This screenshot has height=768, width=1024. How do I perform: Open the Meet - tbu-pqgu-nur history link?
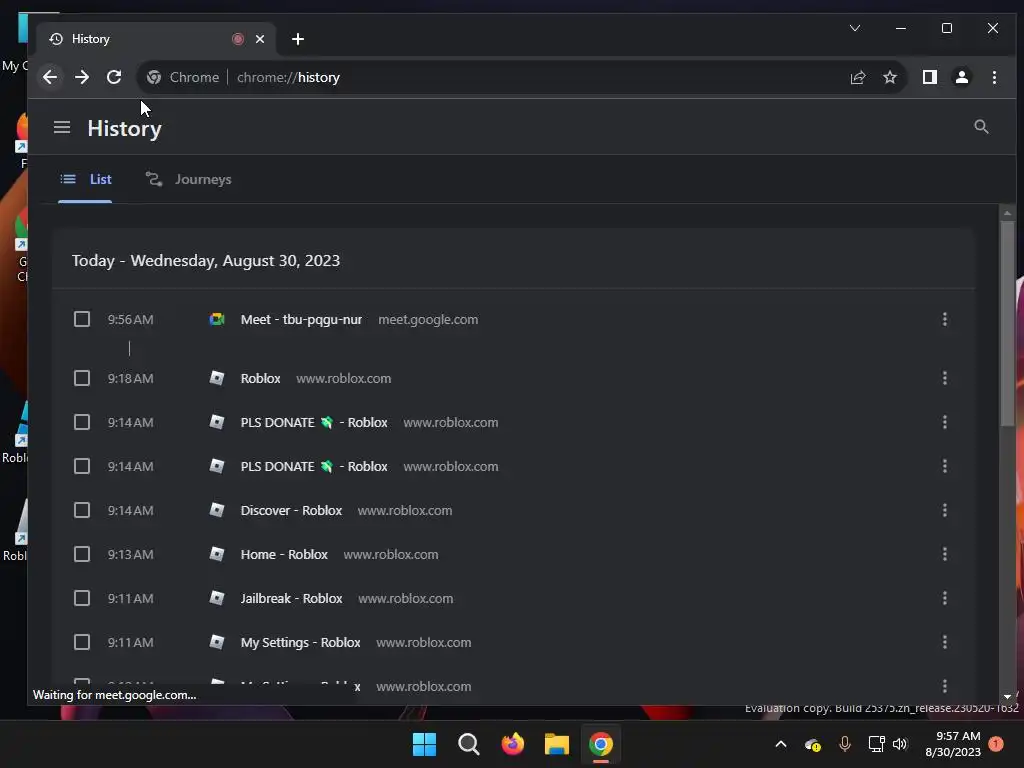301,319
